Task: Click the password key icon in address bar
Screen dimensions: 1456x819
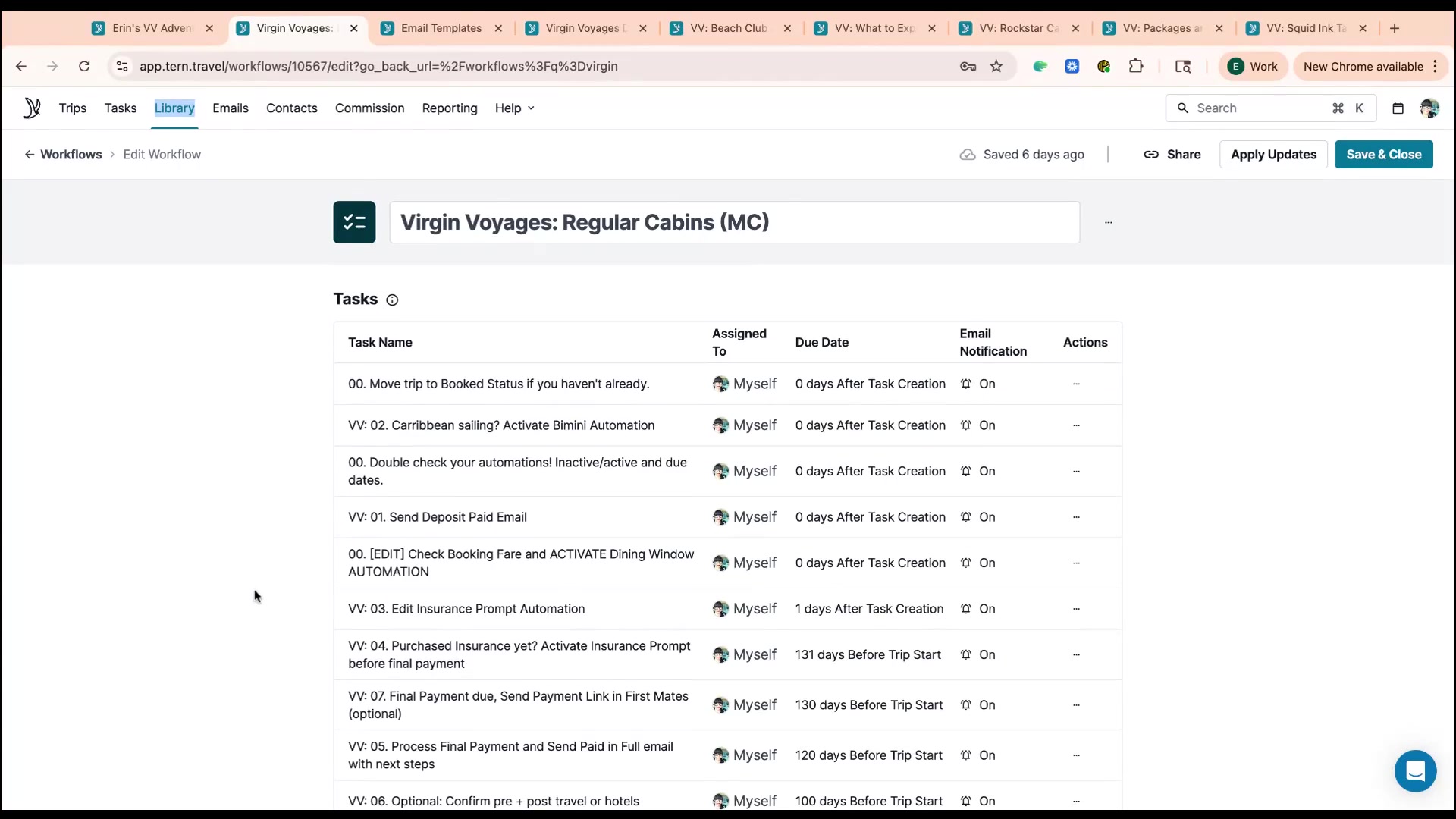Action: [968, 67]
